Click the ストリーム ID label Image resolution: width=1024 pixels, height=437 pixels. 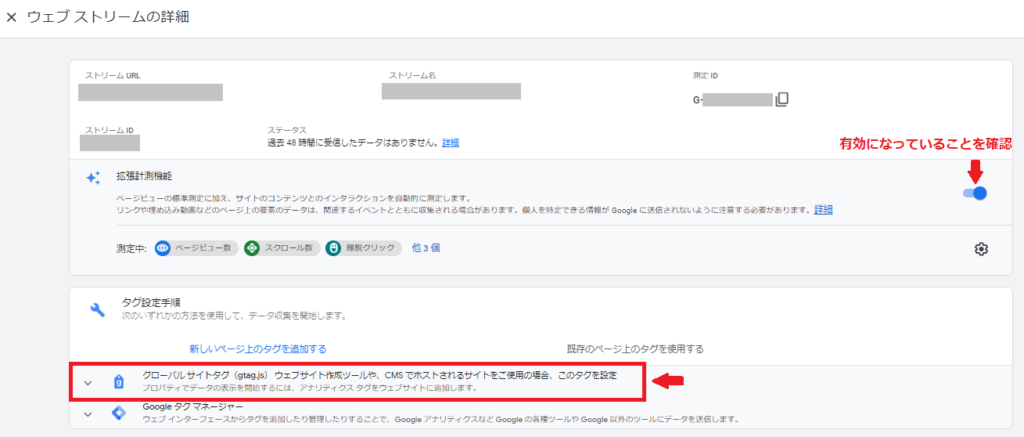[x=110, y=130]
